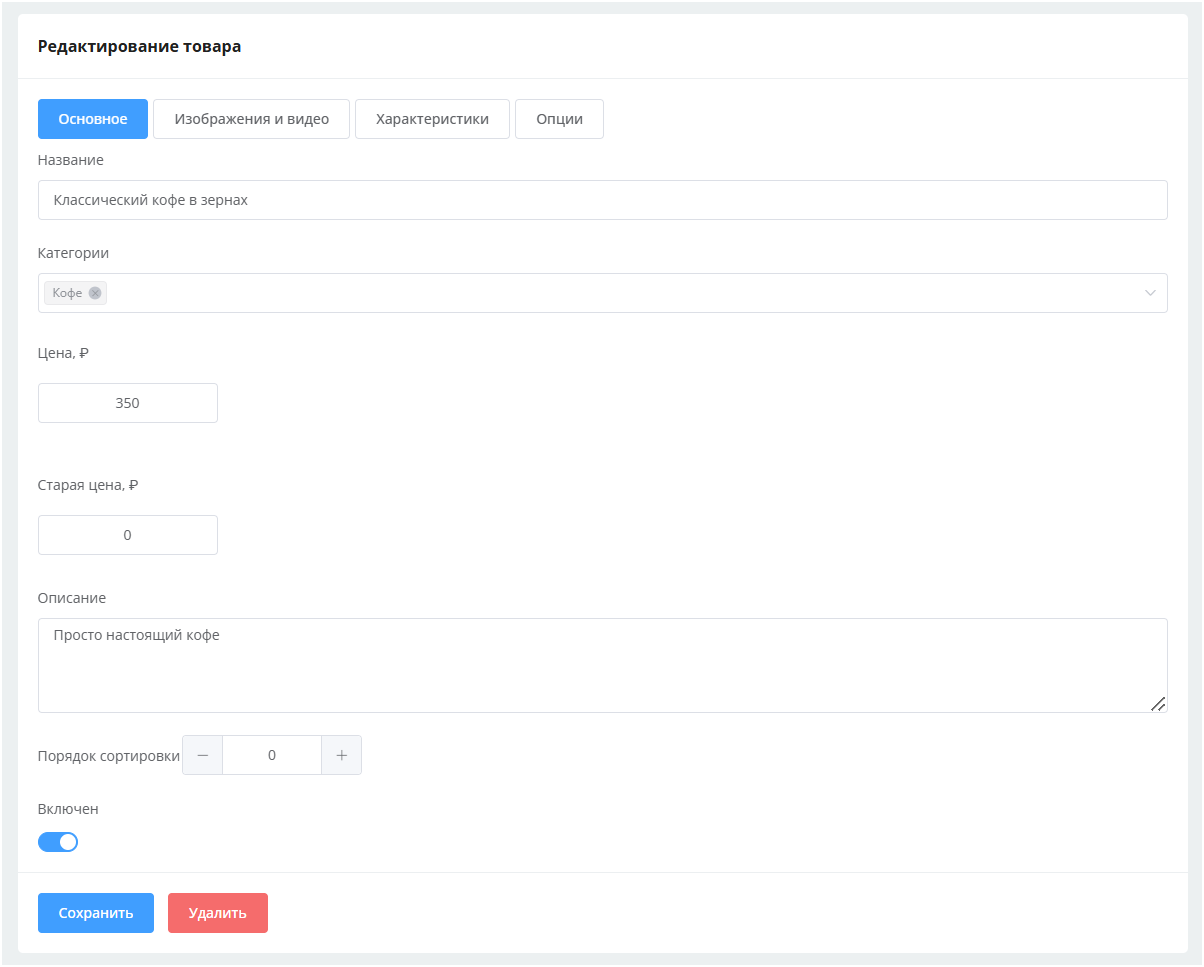
Task: Expand categories list using chevron arrow
Action: 1150,293
